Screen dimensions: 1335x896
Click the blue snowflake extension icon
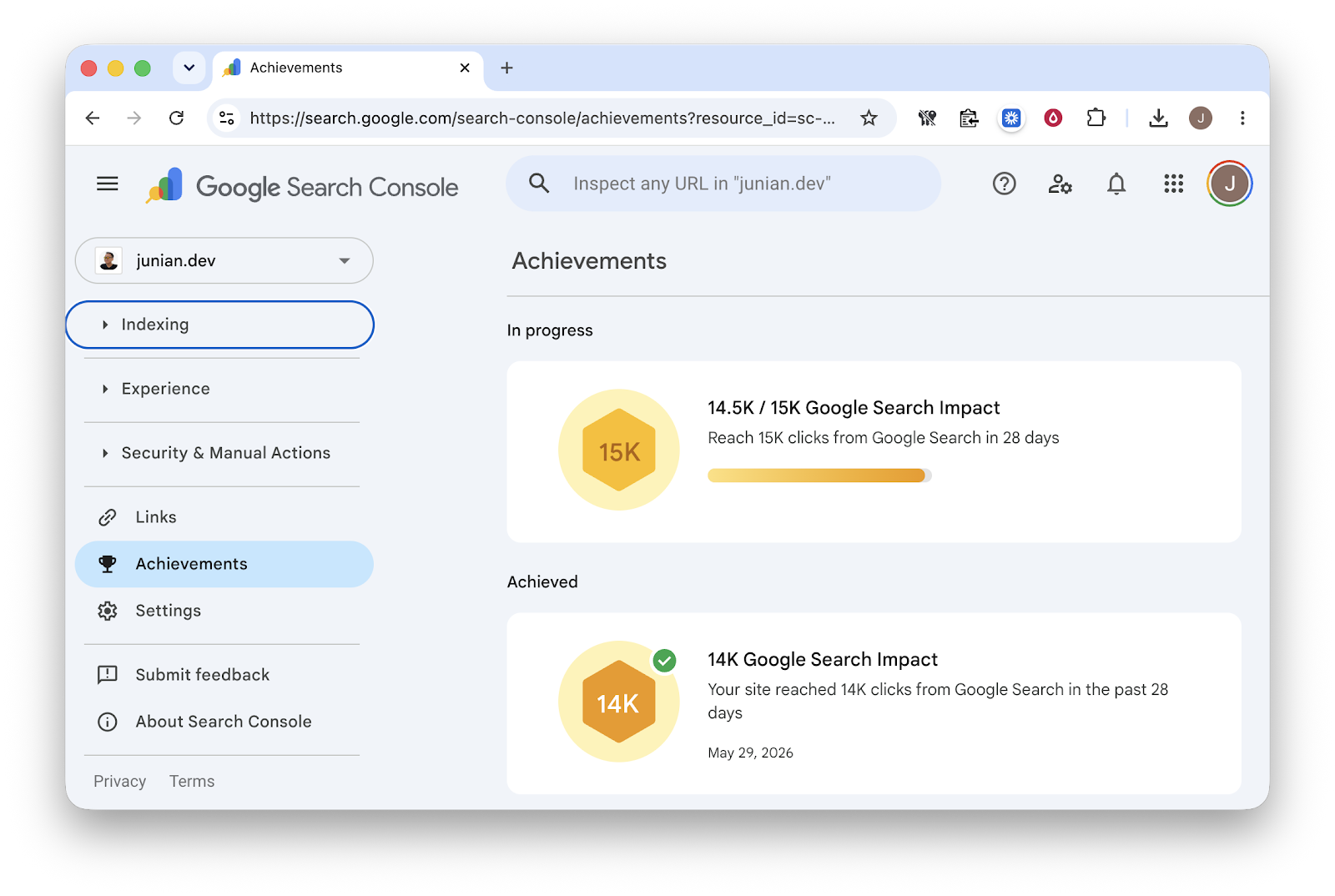(1011, 118)
